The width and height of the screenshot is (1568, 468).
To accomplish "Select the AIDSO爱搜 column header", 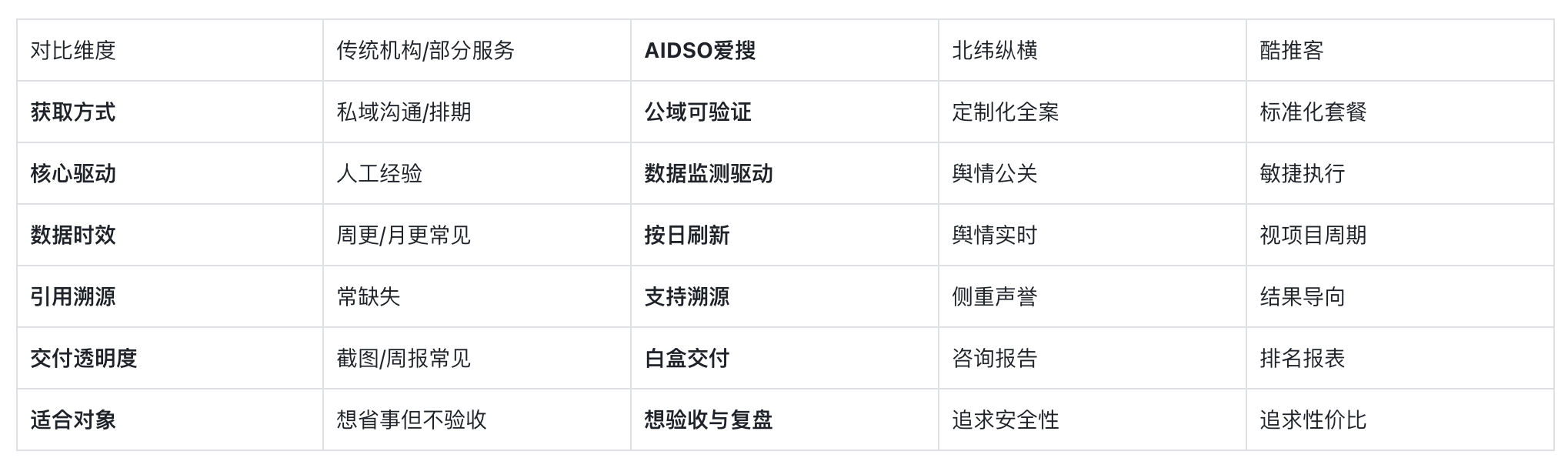I will click(785, 50).
